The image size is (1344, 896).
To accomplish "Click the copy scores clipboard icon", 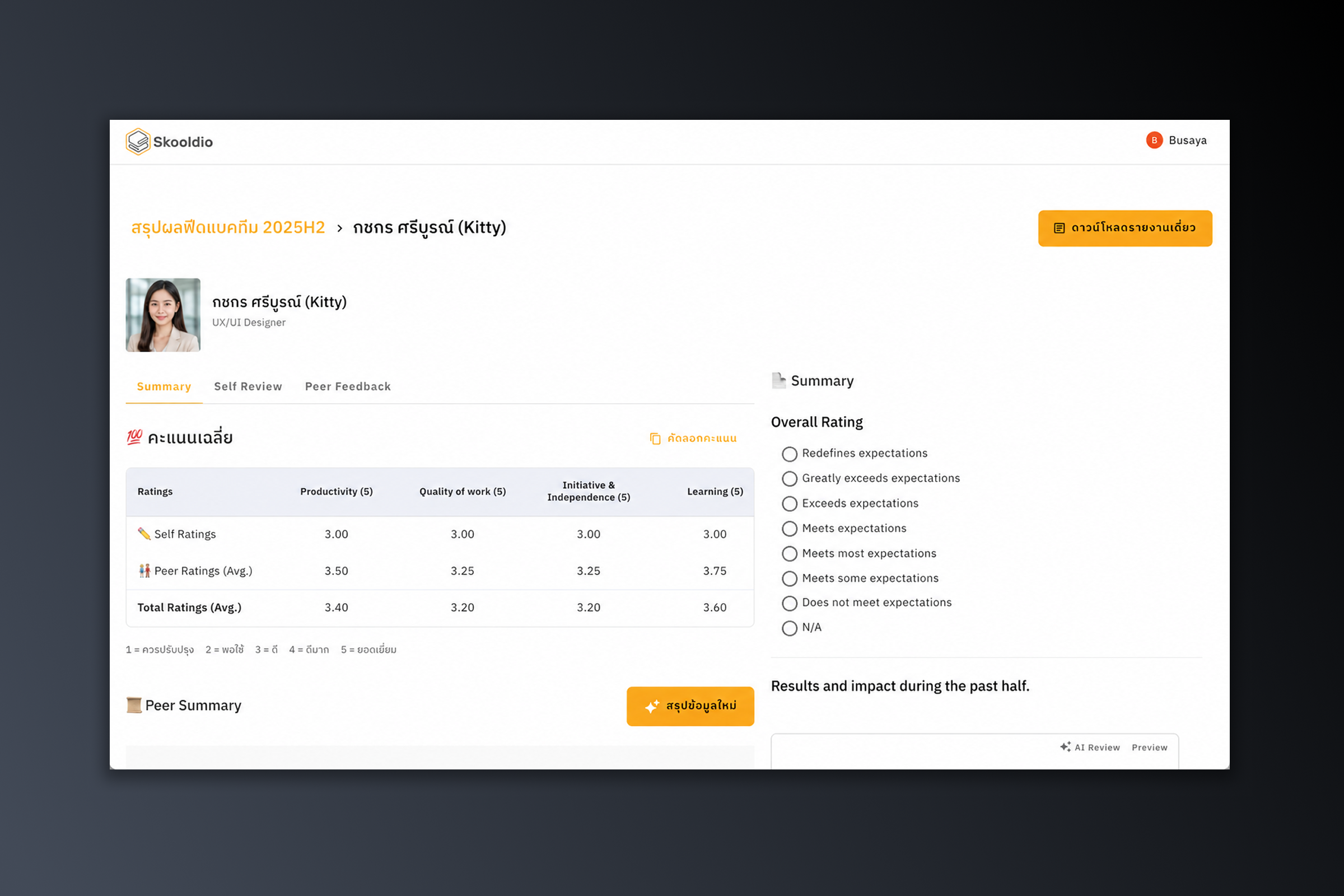I will click(x=655, y=439).
